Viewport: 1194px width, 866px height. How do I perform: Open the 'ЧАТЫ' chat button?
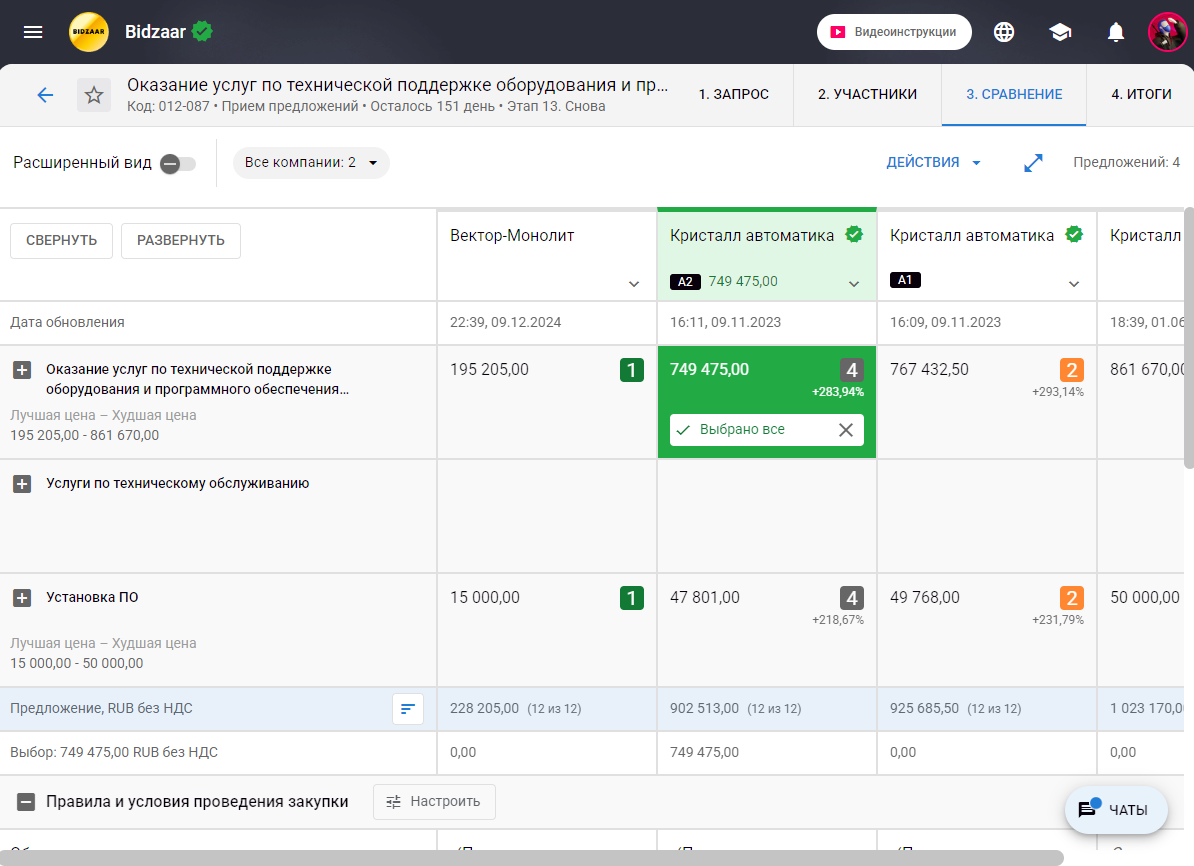click(x=1116, y=810)
